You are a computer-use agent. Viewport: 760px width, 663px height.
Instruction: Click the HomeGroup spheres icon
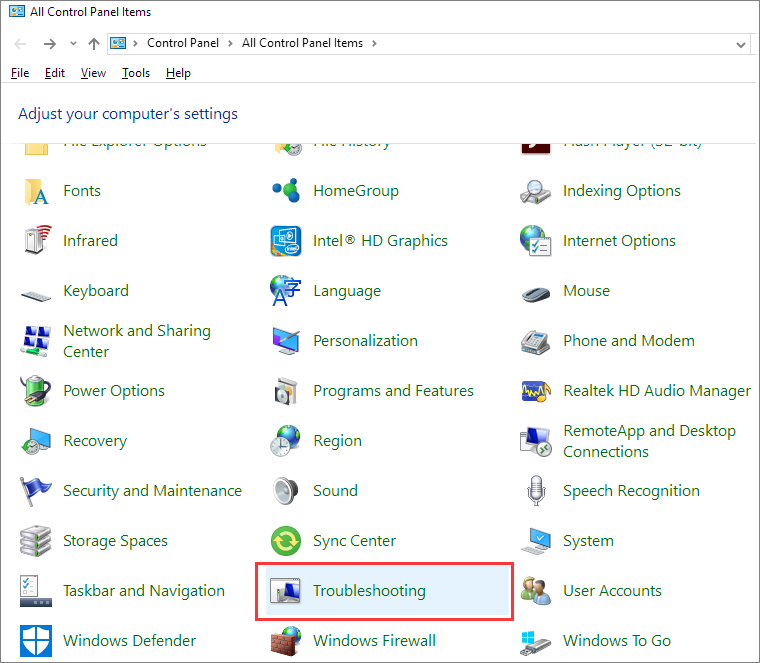(286, 191)
